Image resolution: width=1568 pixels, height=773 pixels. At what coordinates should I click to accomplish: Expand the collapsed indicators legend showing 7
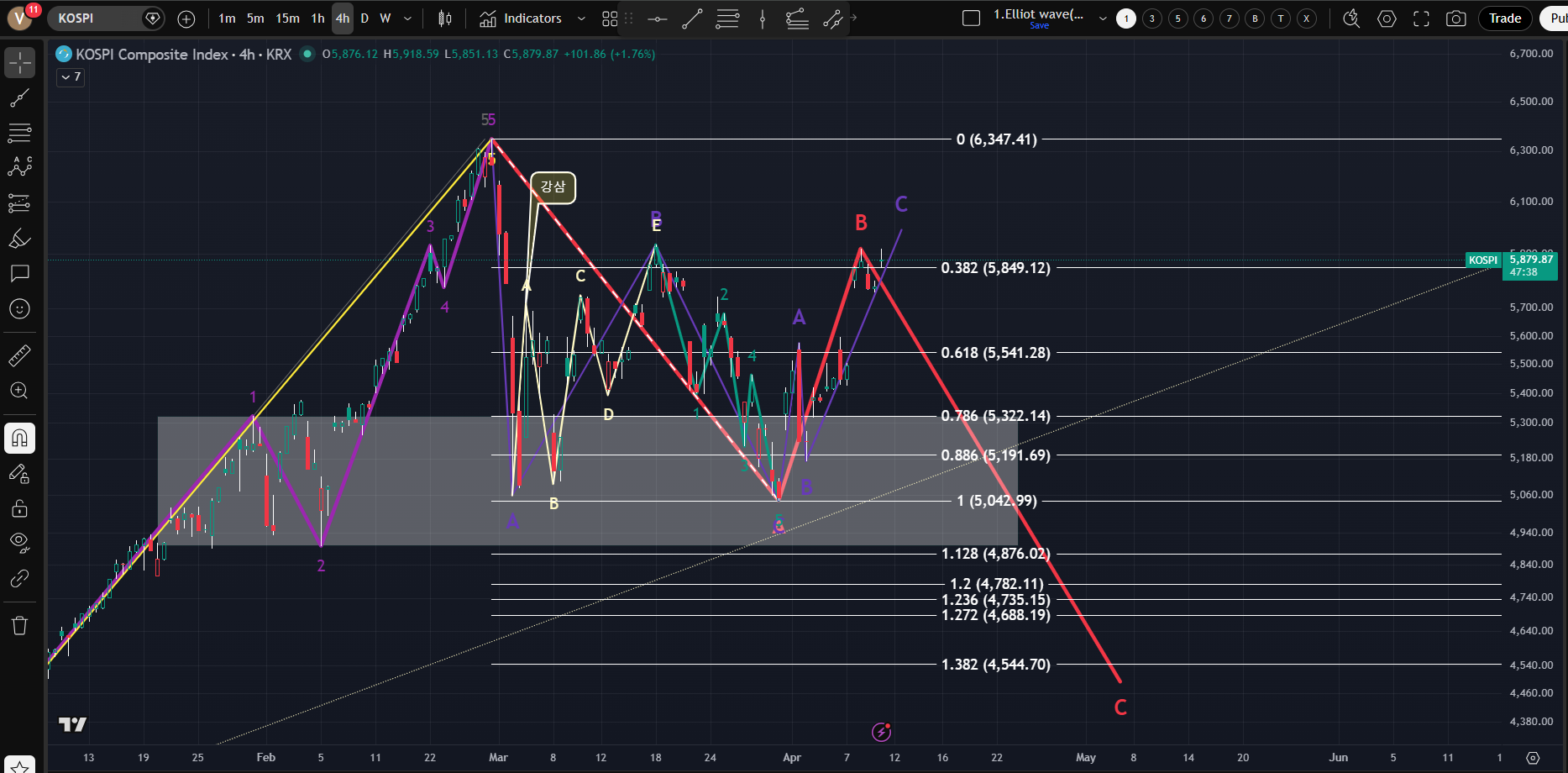(71, 77)
